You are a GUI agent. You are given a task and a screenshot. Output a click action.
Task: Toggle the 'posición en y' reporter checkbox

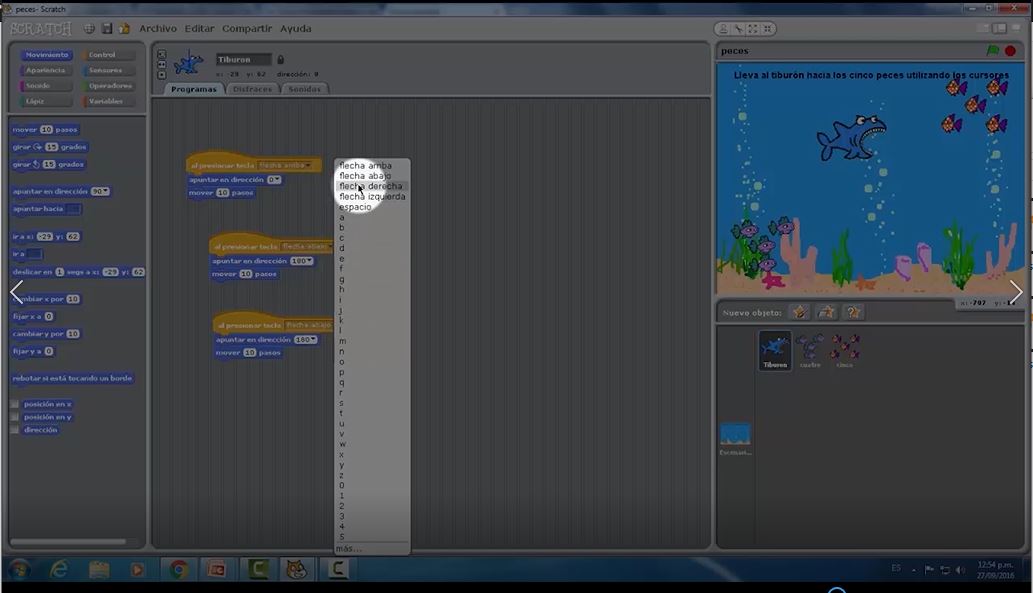[x=14, y=417]
